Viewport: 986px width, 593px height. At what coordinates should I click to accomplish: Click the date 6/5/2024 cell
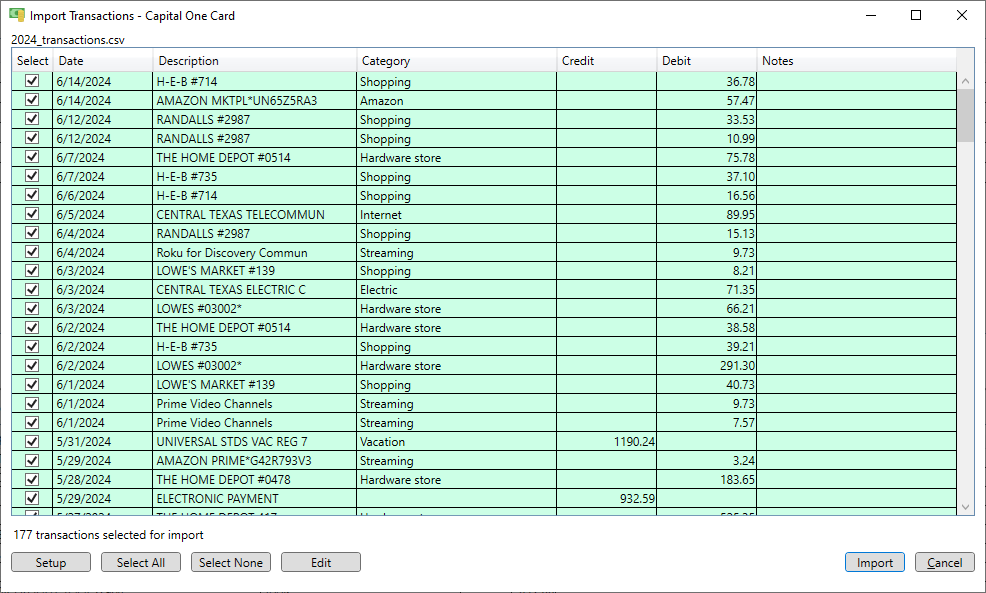tap(103, 214)
